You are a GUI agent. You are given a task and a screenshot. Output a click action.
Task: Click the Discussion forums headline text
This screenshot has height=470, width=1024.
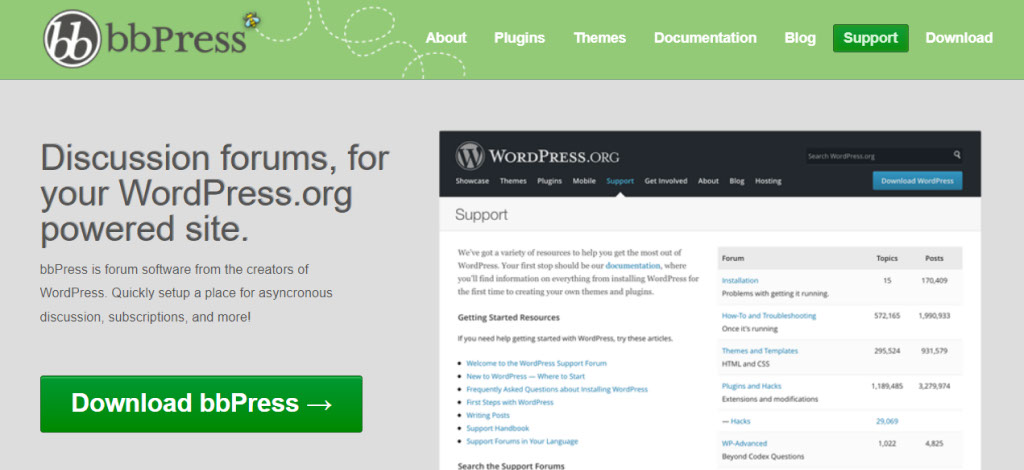(x=215, y=194)
